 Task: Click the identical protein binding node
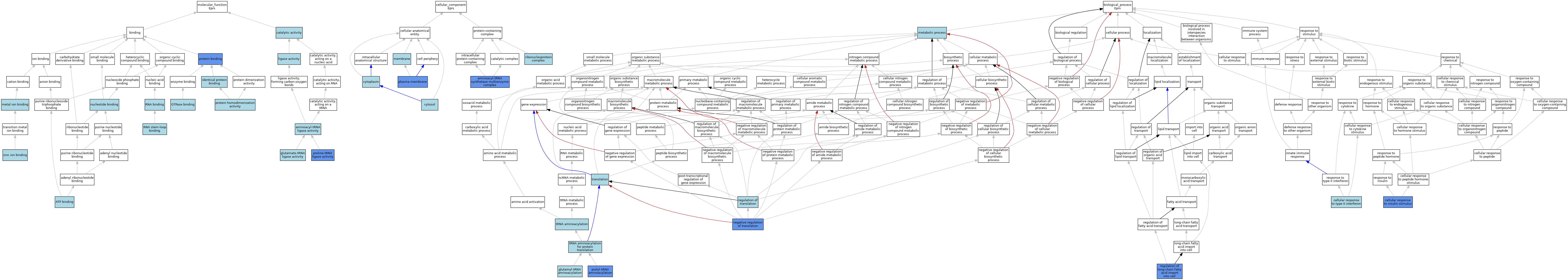coord(214,82)
